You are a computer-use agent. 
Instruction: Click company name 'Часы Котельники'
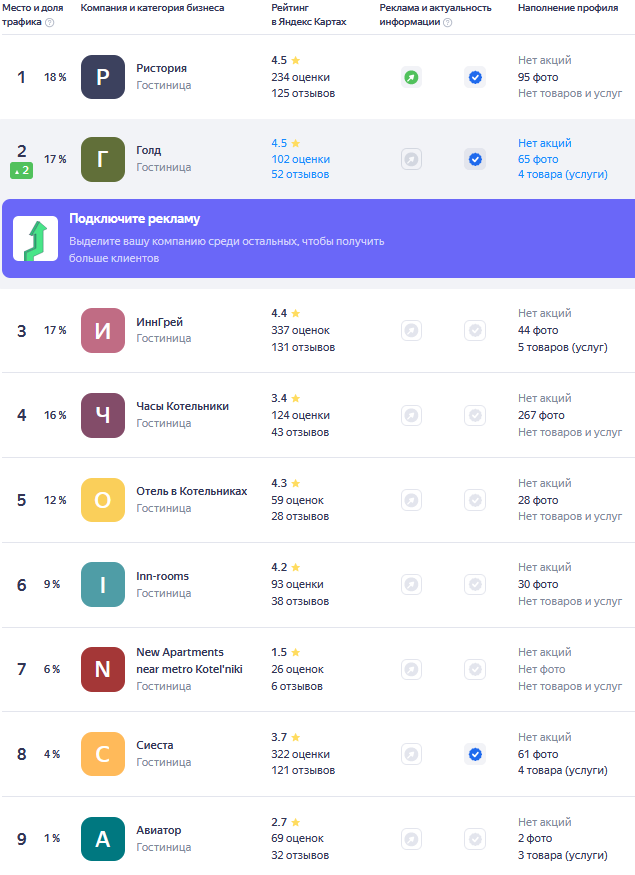tap(182, 406)
